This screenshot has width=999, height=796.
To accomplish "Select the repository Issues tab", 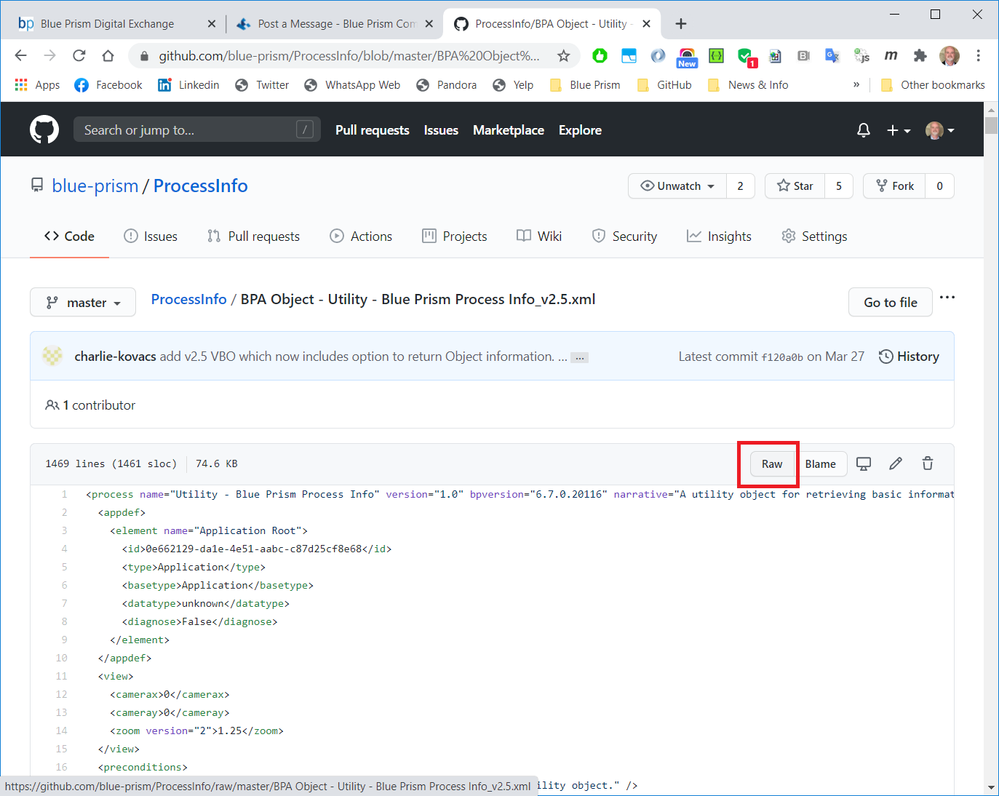I will coord(150,236).
